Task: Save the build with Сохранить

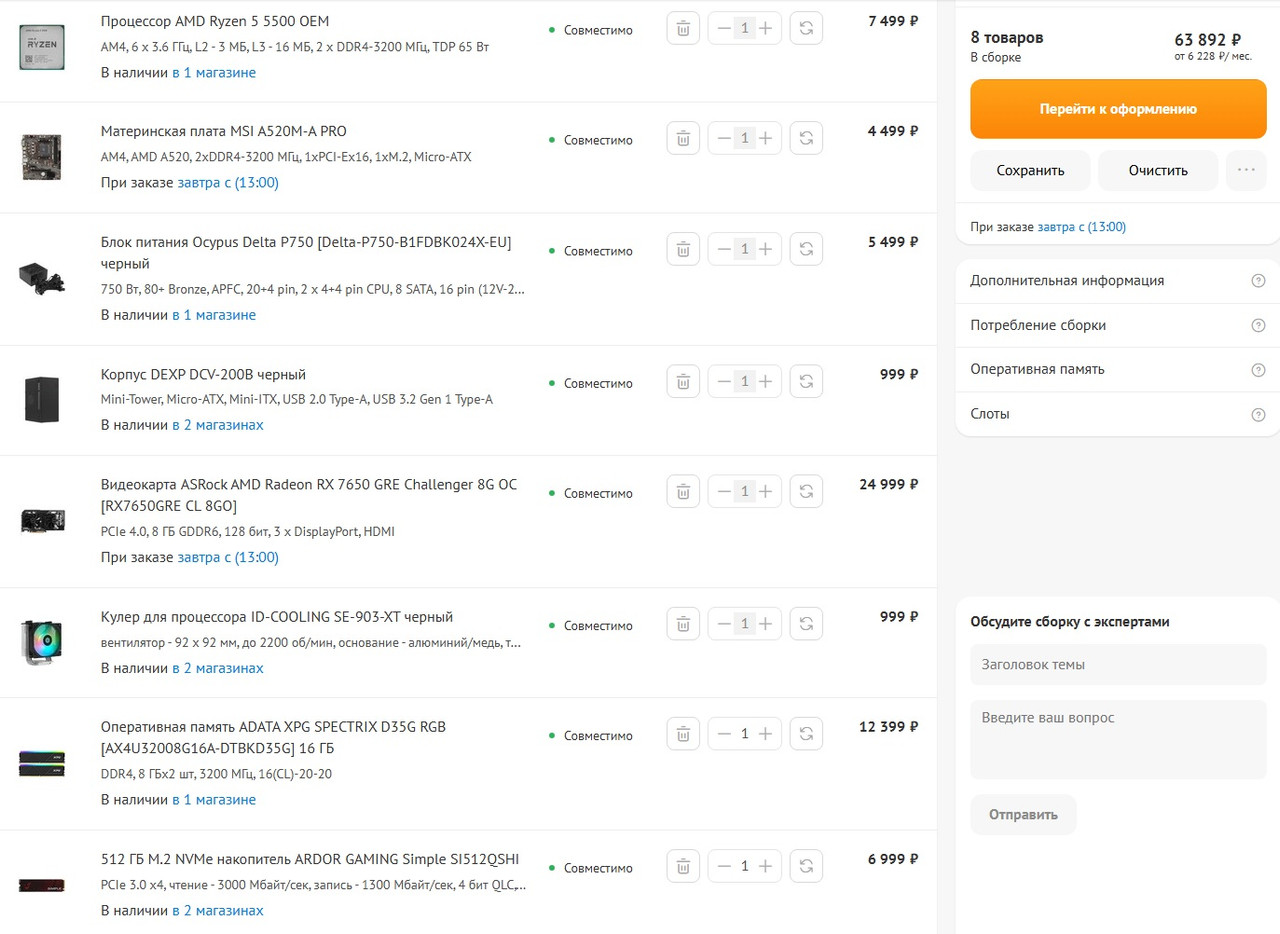Action: point(1030,170)
